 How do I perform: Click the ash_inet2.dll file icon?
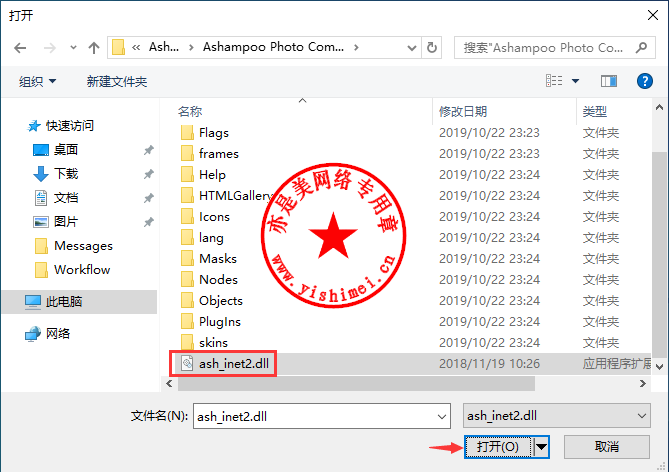[x=187, y=364]
